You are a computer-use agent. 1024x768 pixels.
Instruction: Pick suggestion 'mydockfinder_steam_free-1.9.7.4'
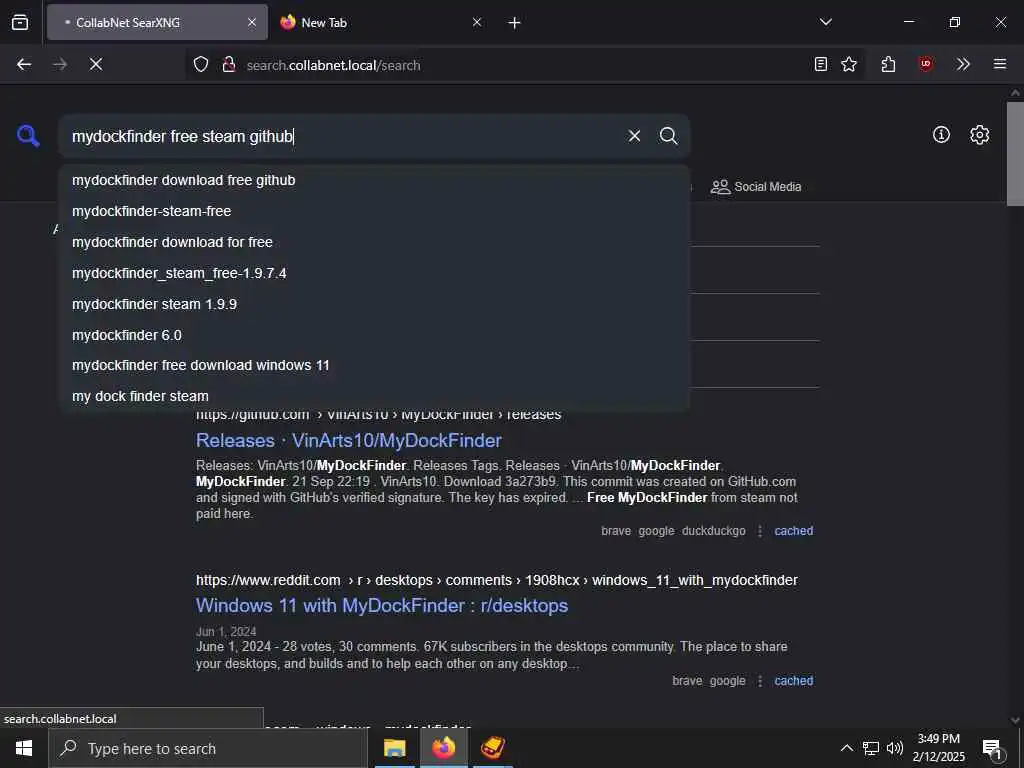click(375, 273)
